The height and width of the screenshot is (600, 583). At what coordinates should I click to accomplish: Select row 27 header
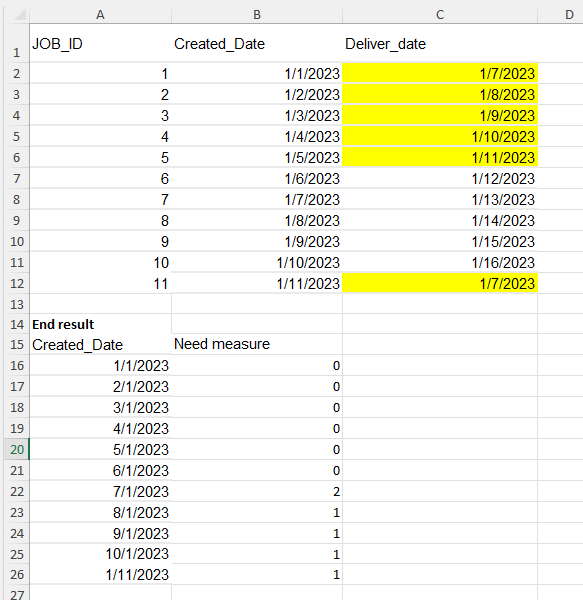click(x=16, y=592)
